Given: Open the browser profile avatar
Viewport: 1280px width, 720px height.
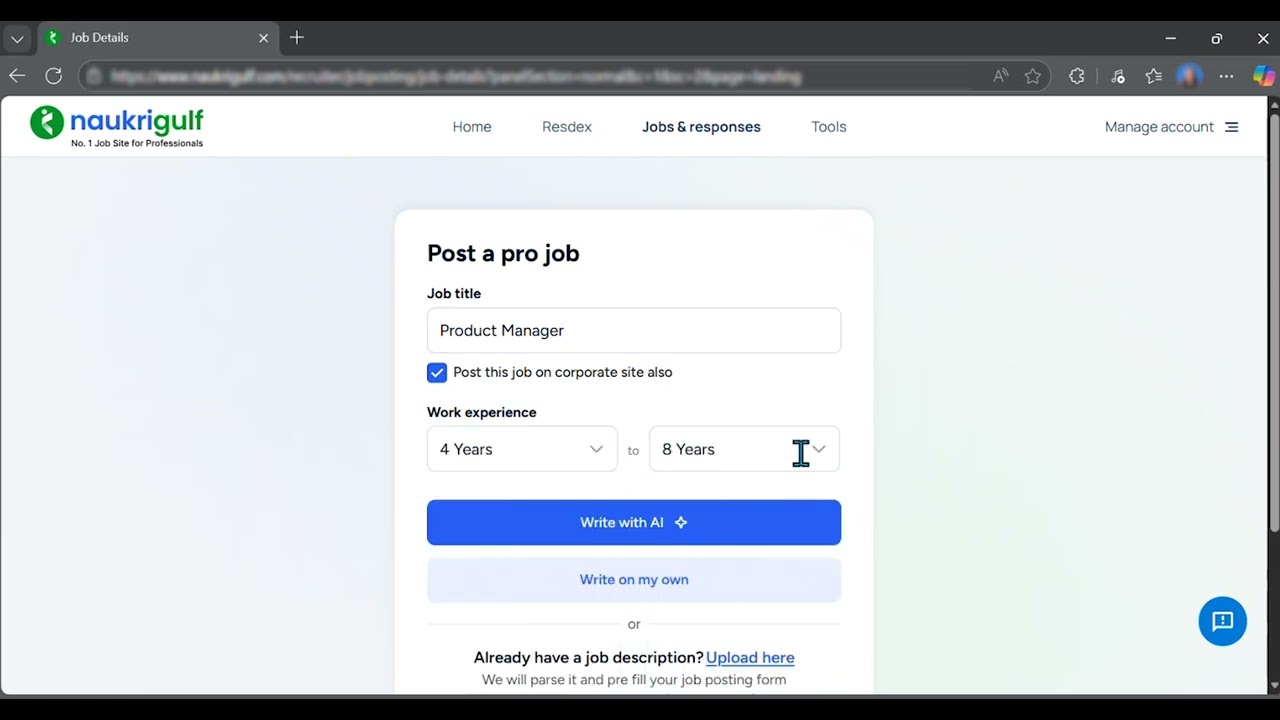Looking at the screenshot, I should (1189, 76).
